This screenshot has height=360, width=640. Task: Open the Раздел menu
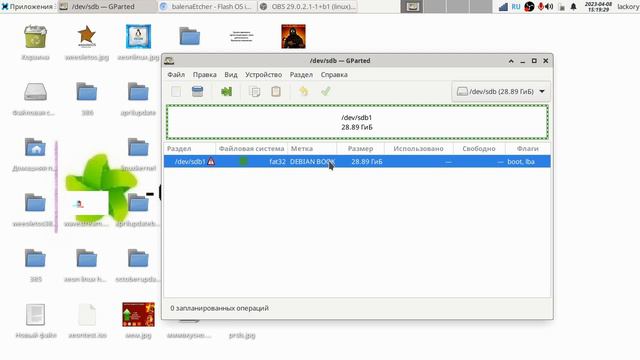point(301,75)
